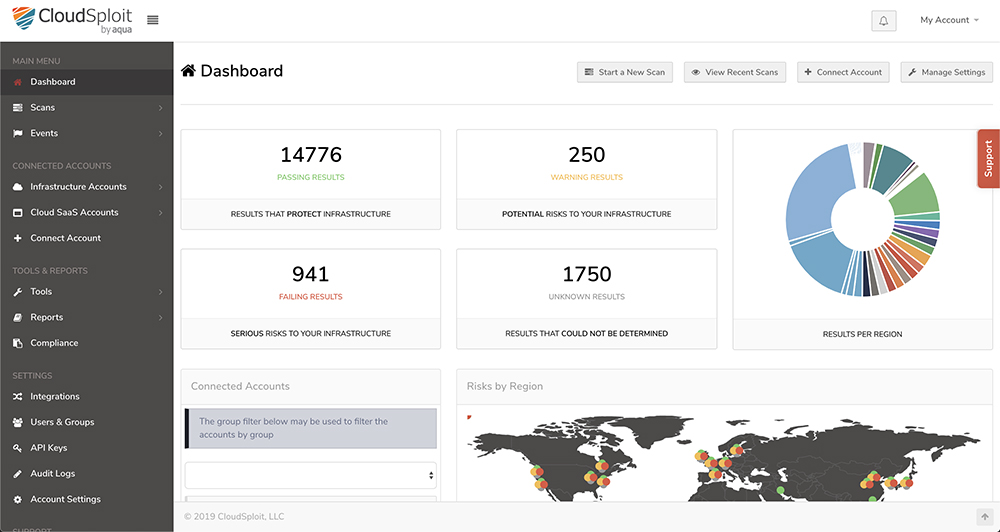Click the API Keys key icon
This screenshot has height=532, width=1000.
click(x=18, y=448)
